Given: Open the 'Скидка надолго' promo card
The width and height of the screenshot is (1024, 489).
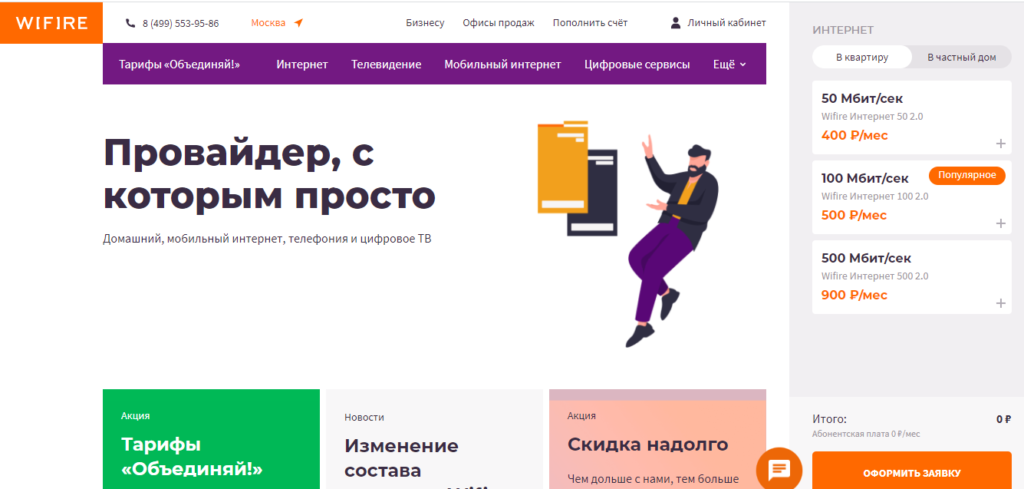Looking at the screenshot, I should pos(658,439).
